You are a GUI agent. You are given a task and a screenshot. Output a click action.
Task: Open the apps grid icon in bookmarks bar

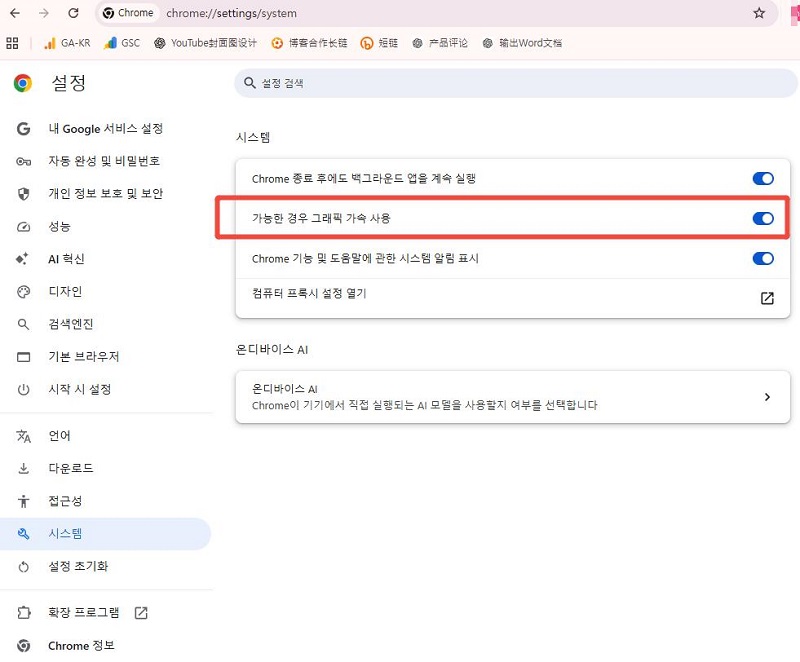tap(12, 43)
